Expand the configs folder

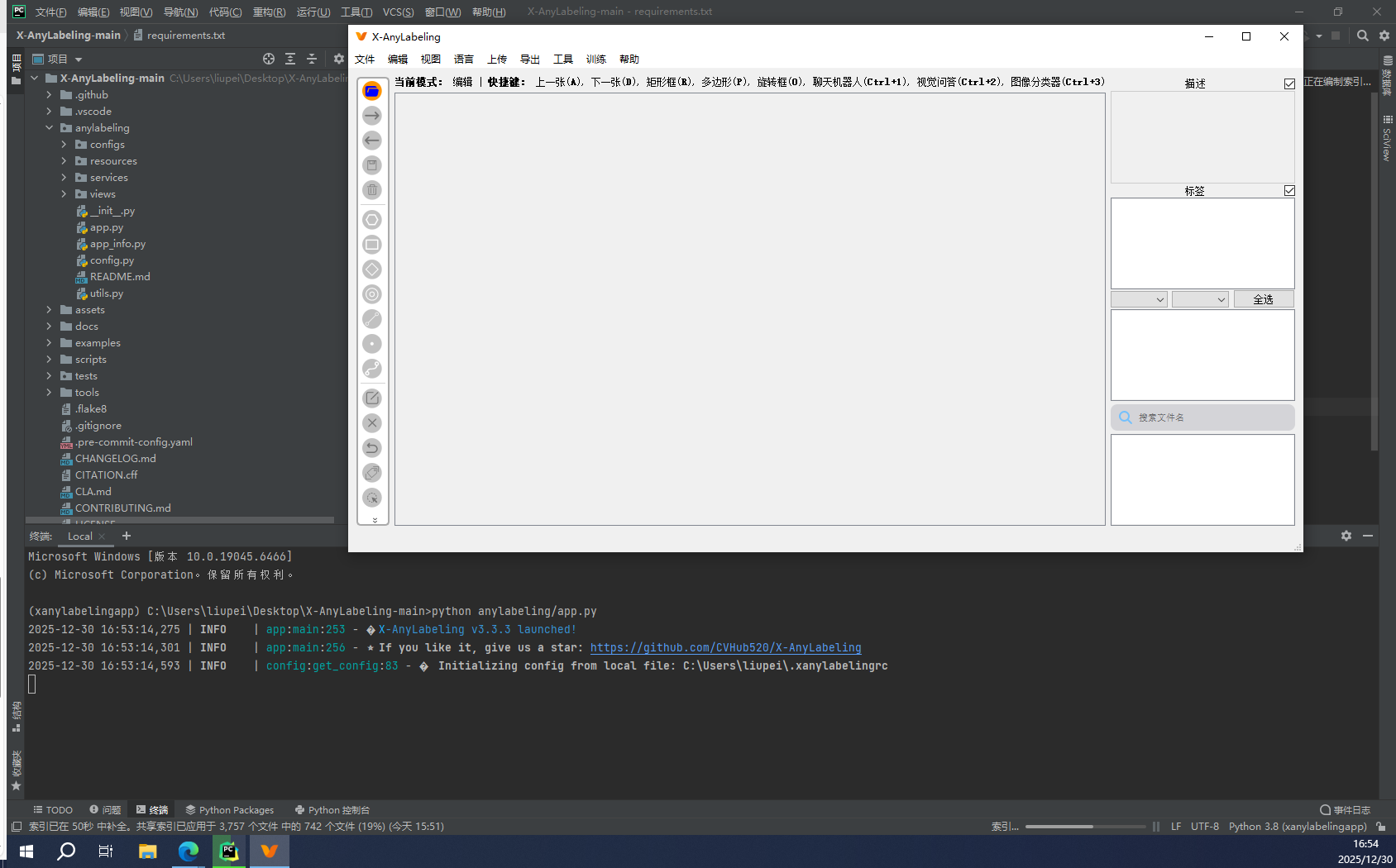click(64, 145)
